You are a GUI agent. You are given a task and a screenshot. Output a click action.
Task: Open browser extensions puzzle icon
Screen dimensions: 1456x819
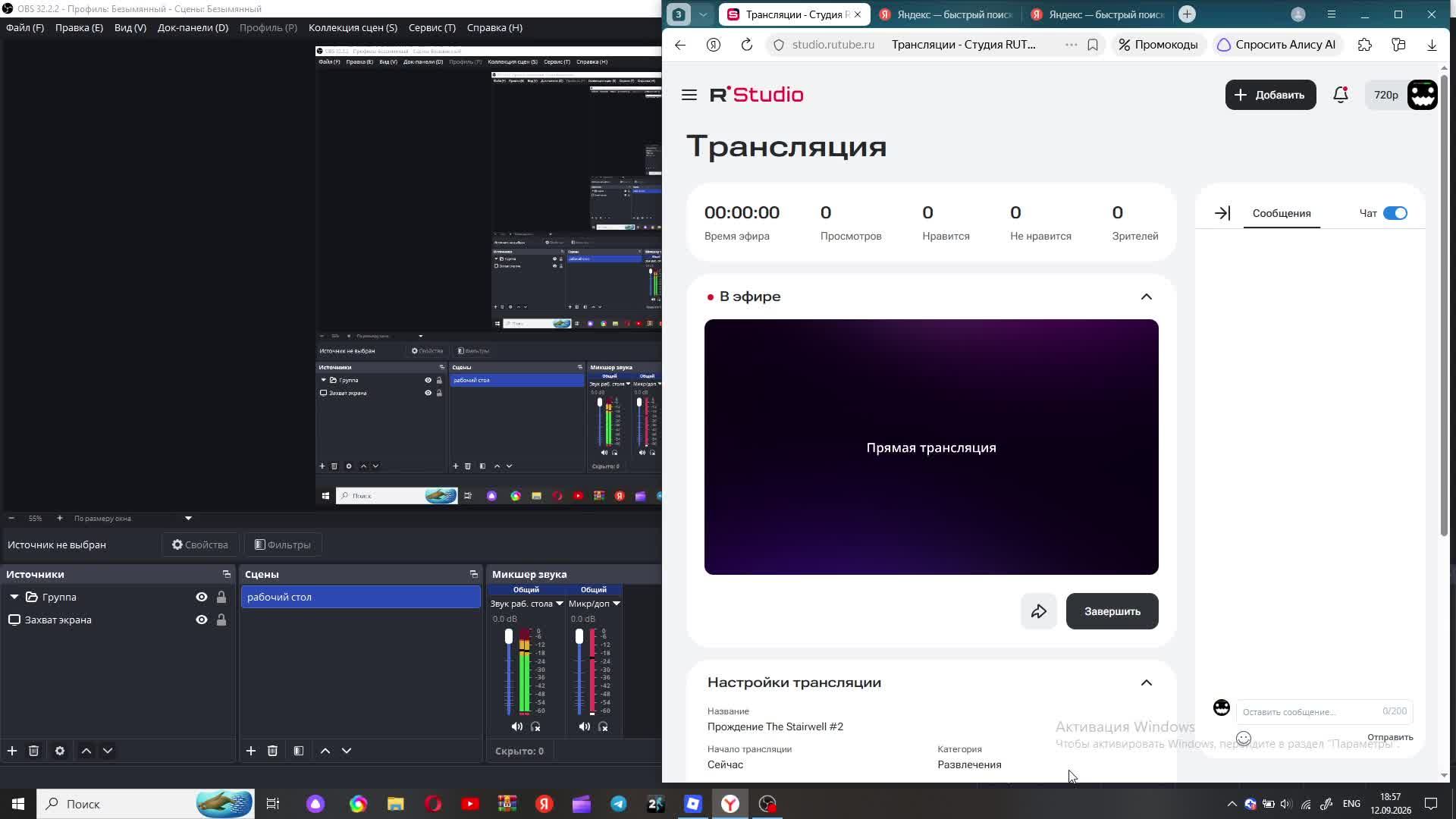coord(1365,45)
